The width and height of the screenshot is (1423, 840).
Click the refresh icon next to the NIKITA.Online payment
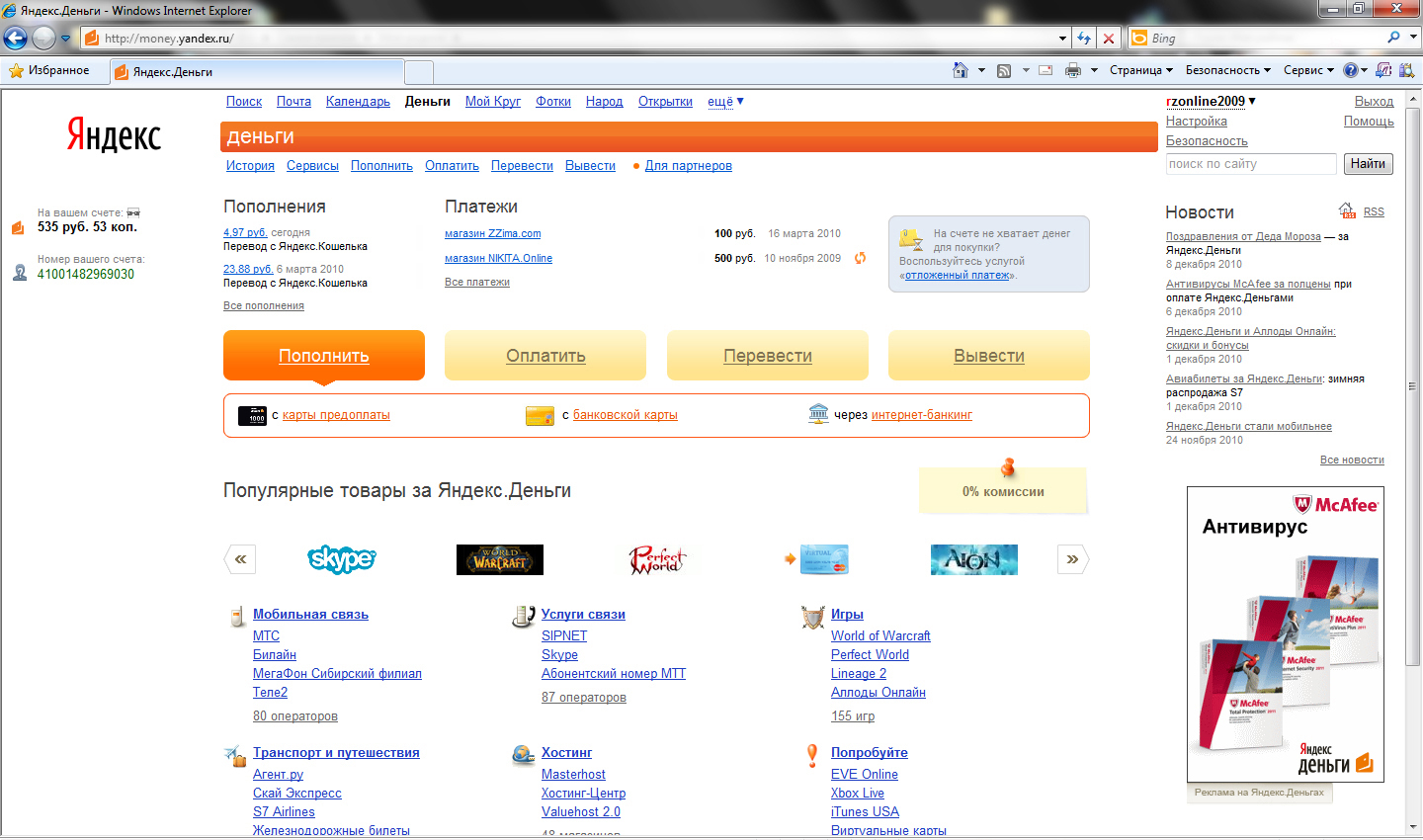tap(860, 258)
